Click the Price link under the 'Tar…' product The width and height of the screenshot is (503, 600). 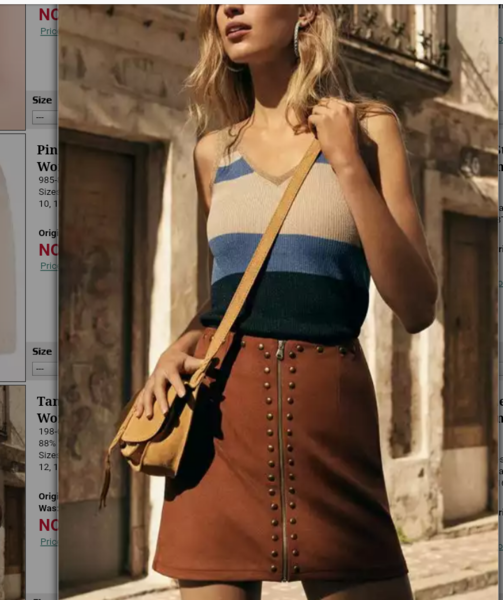[49, 541]
